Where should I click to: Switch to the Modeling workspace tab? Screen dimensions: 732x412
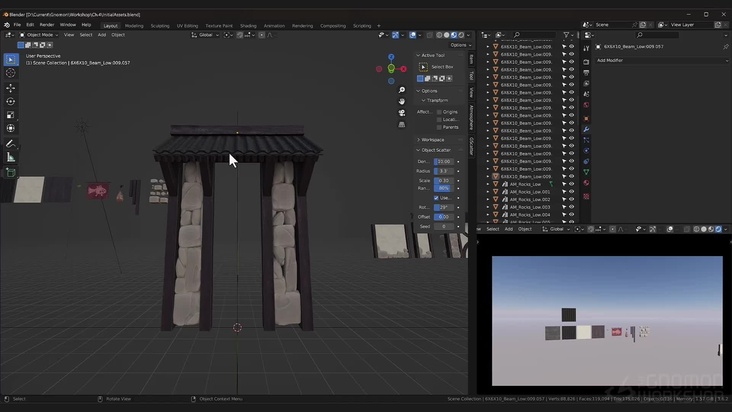(134, 26)
